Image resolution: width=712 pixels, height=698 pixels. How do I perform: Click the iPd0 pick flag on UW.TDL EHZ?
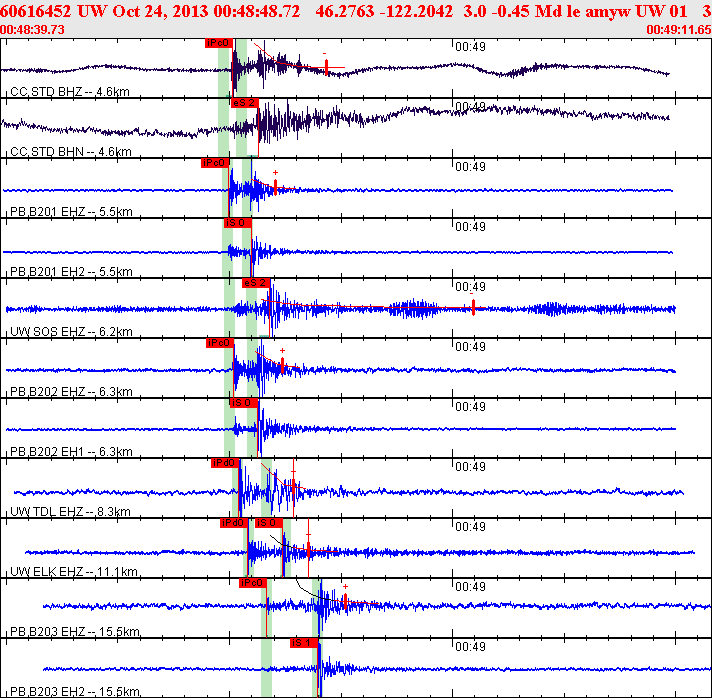pyautogui.click(x=224, y=463)
